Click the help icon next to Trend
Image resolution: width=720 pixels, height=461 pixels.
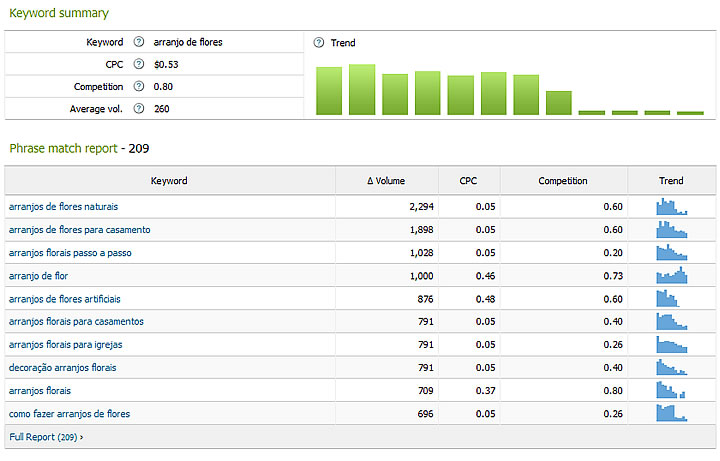318,43
